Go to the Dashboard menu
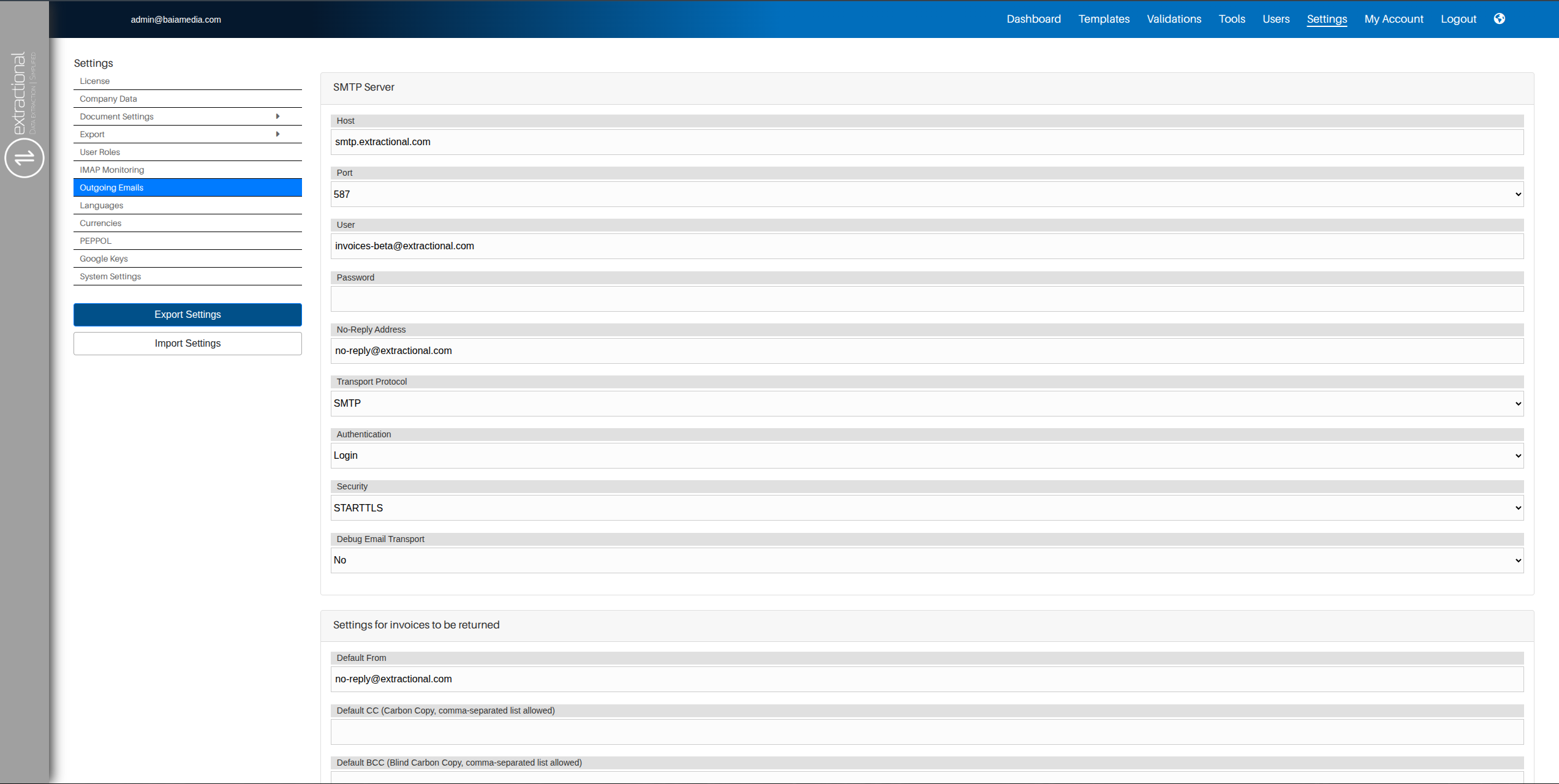The width and height of the screenshot is (1559, 784). 1033,19
